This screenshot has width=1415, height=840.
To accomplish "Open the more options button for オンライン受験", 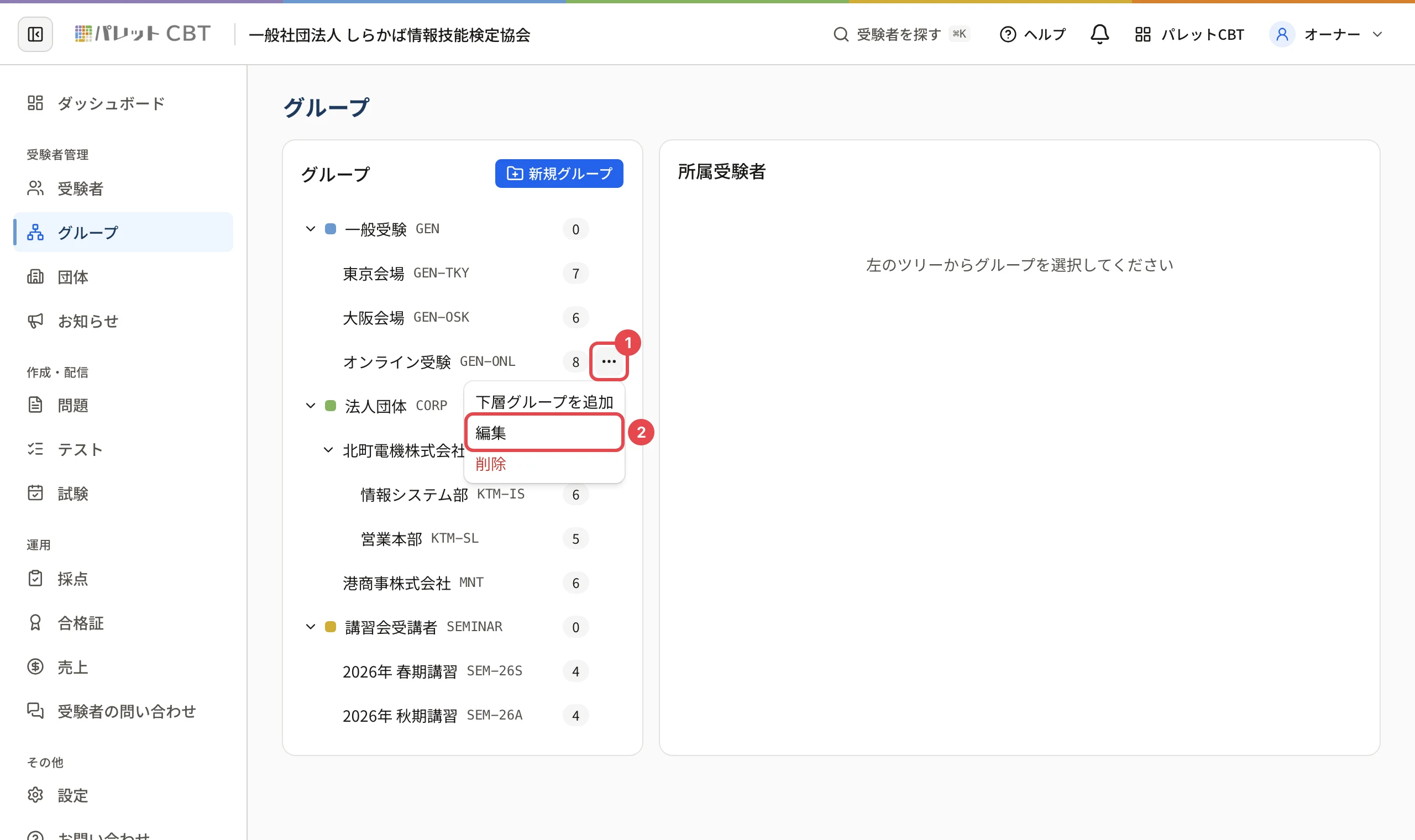I will (609, 361).
